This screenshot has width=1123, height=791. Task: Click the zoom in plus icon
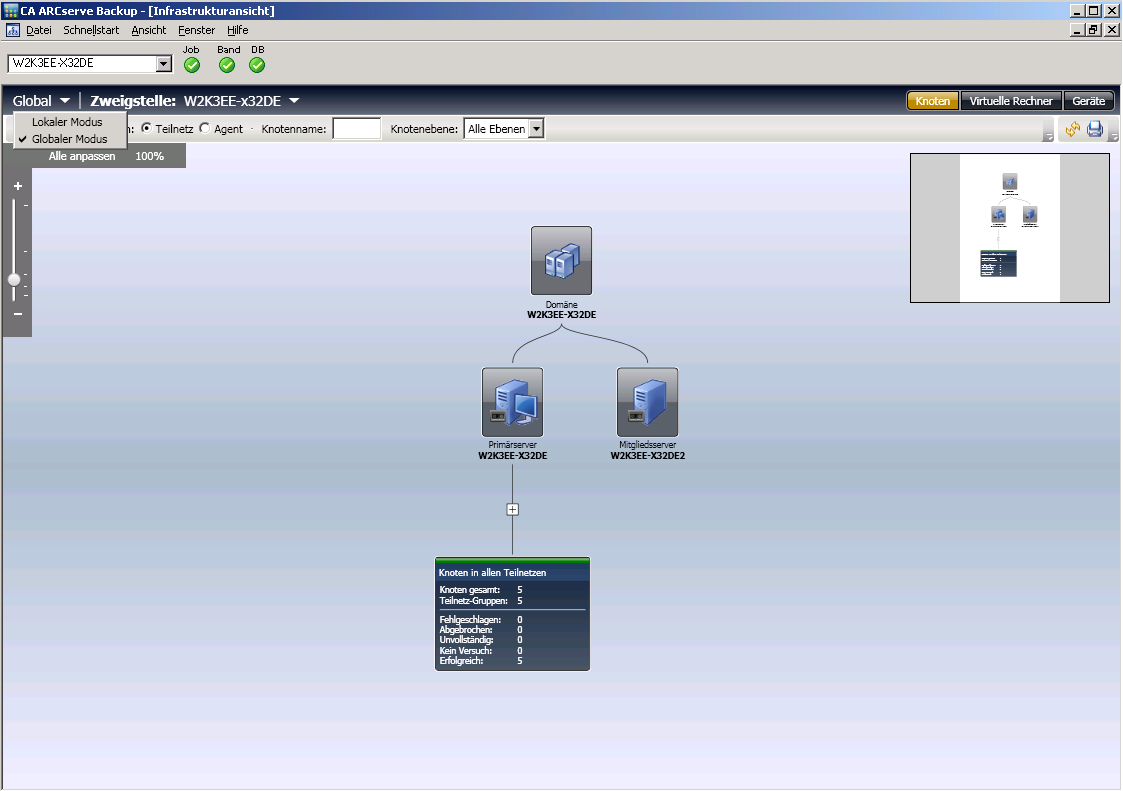(x=17, y=186)
